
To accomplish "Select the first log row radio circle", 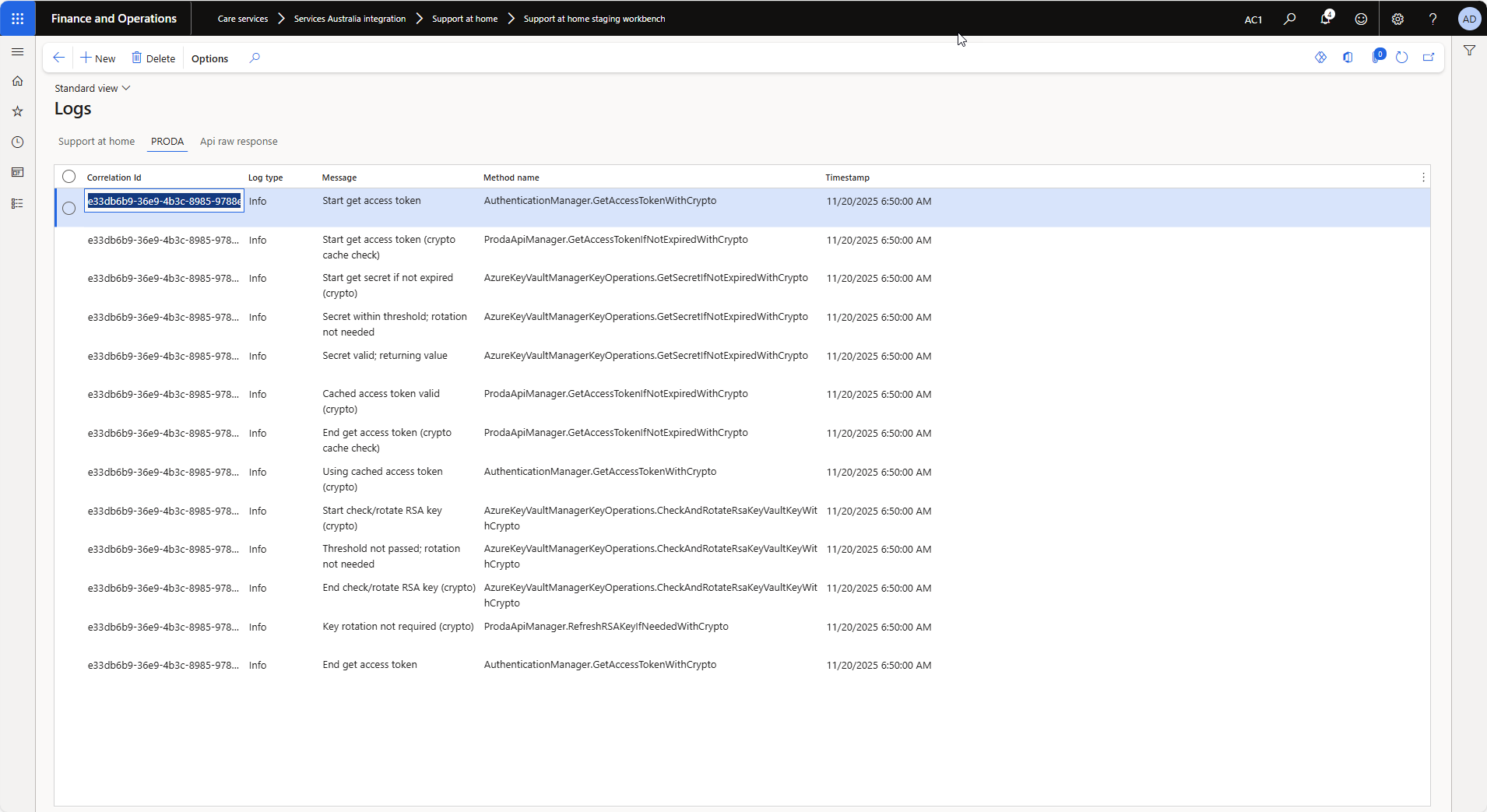I will pos(69,208).
